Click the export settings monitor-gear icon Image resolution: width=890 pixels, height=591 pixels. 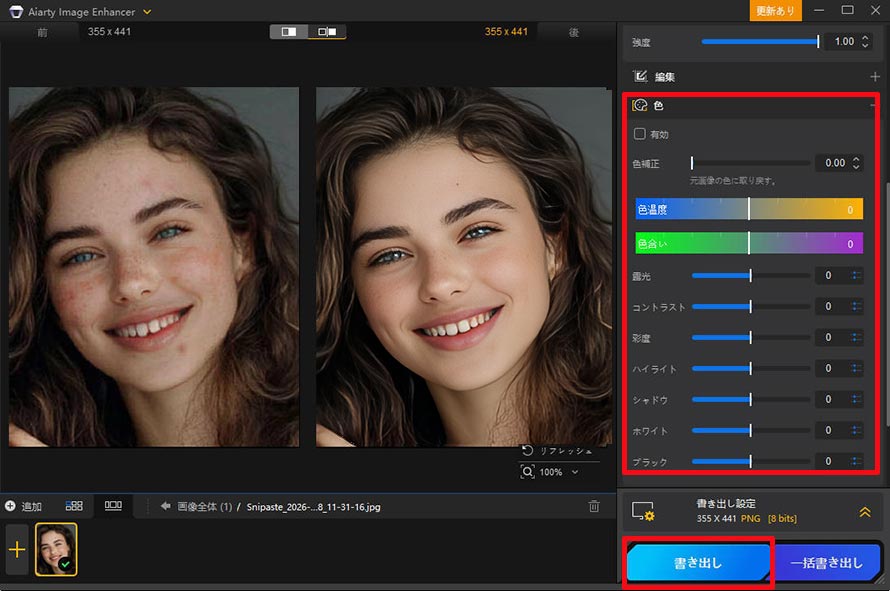click(x=643, y=511)
